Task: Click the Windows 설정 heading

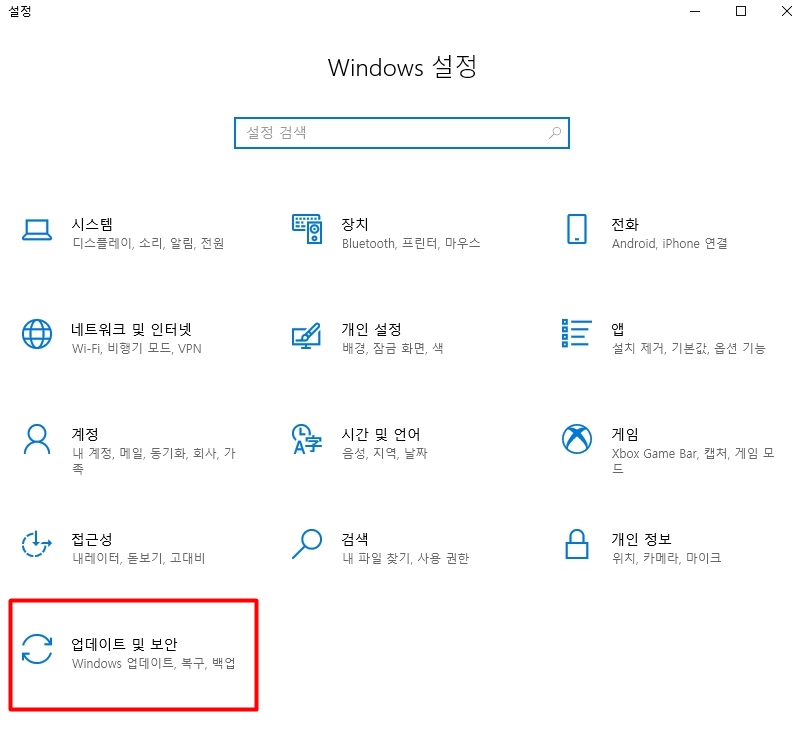Action: [402, 67]
